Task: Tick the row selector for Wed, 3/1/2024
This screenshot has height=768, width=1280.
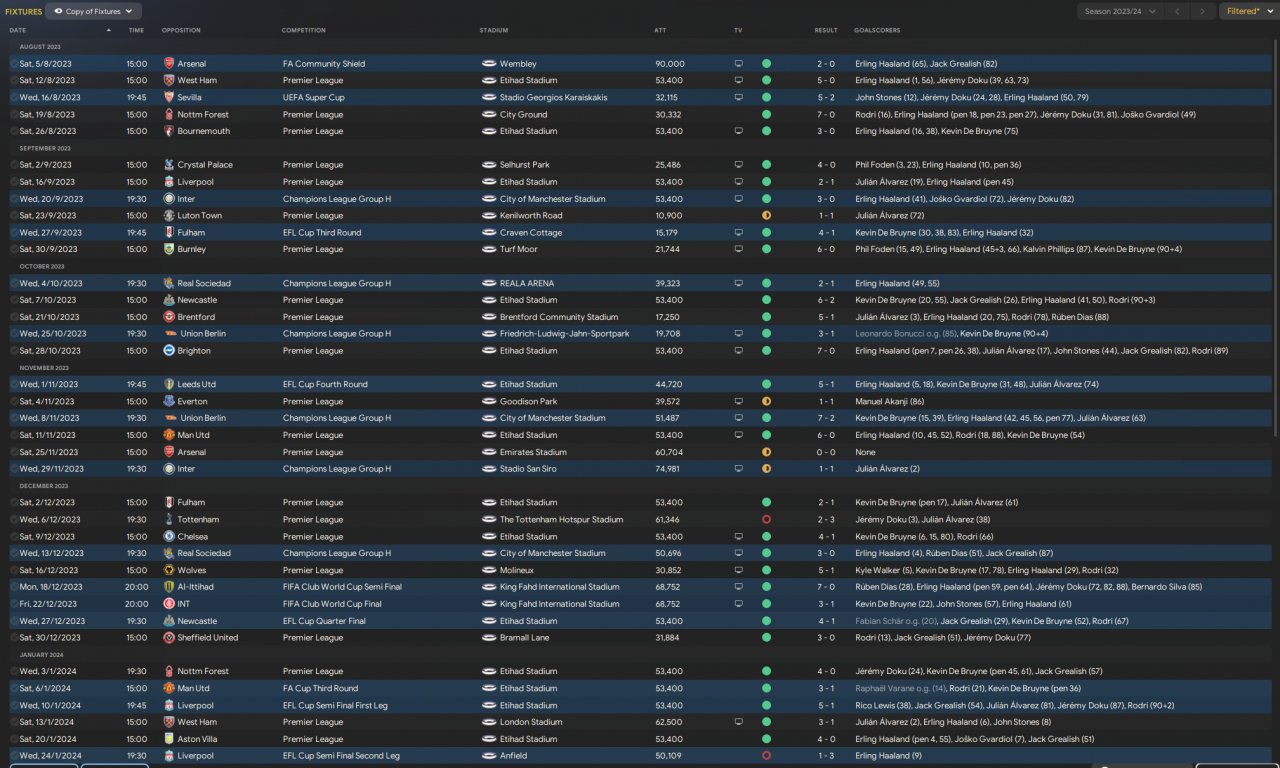Action: tap(14, 672)
